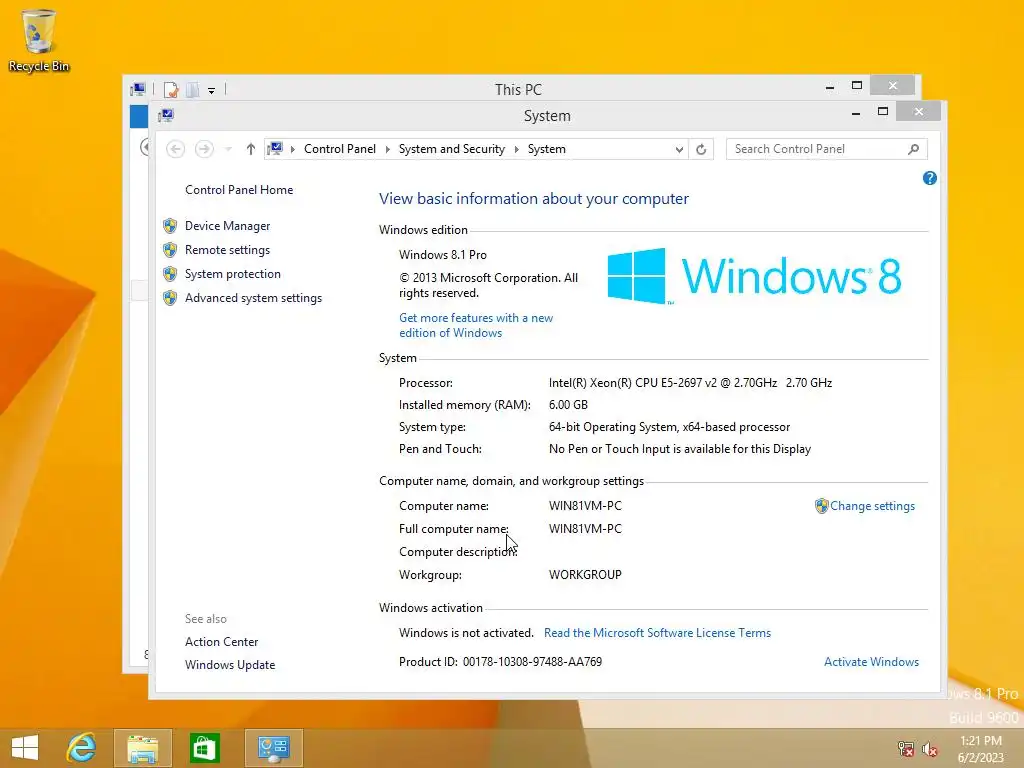Screen dimensions: 1024x768
Task: Click the computer icon in the address bar
Action: tap(275, 149)
